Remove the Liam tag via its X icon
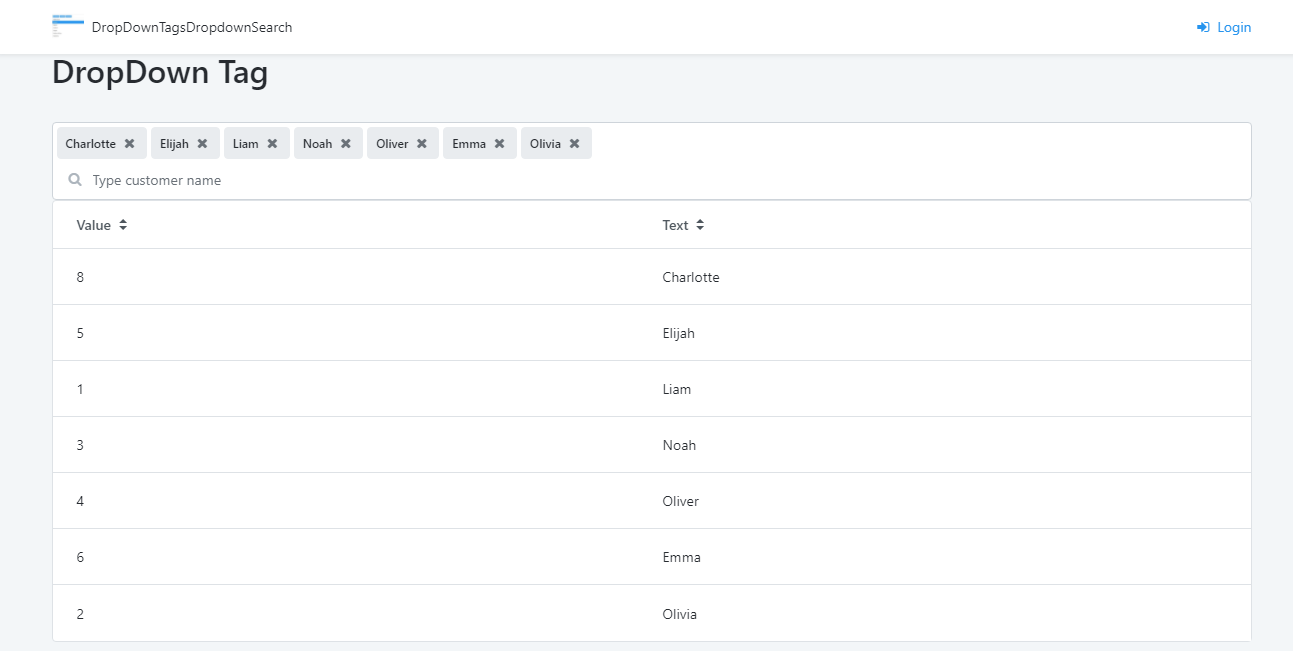This screenshot has height=651, width=1293. pos(272,143)
